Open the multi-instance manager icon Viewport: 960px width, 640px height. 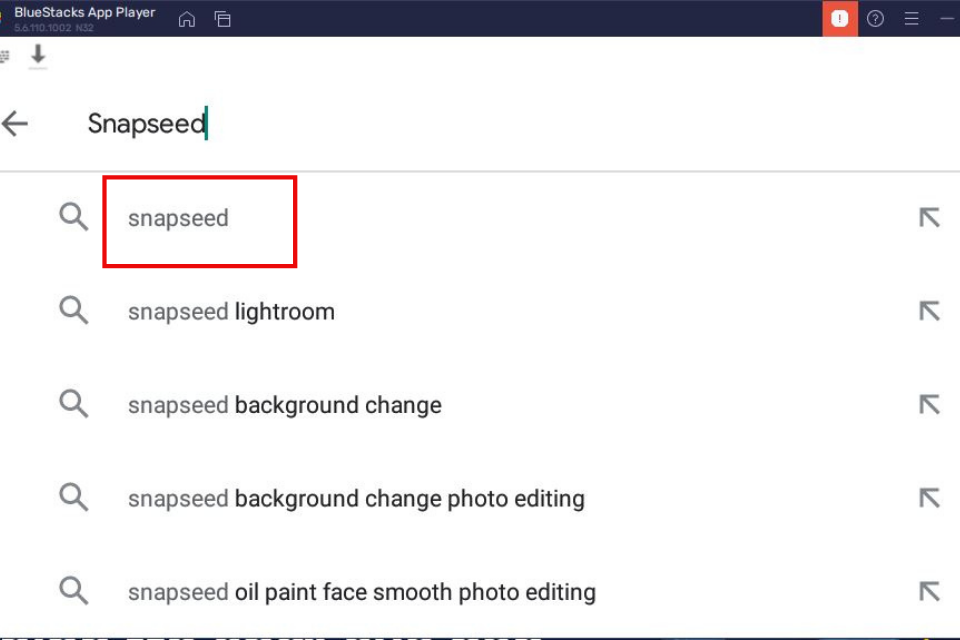click(222, 18)
